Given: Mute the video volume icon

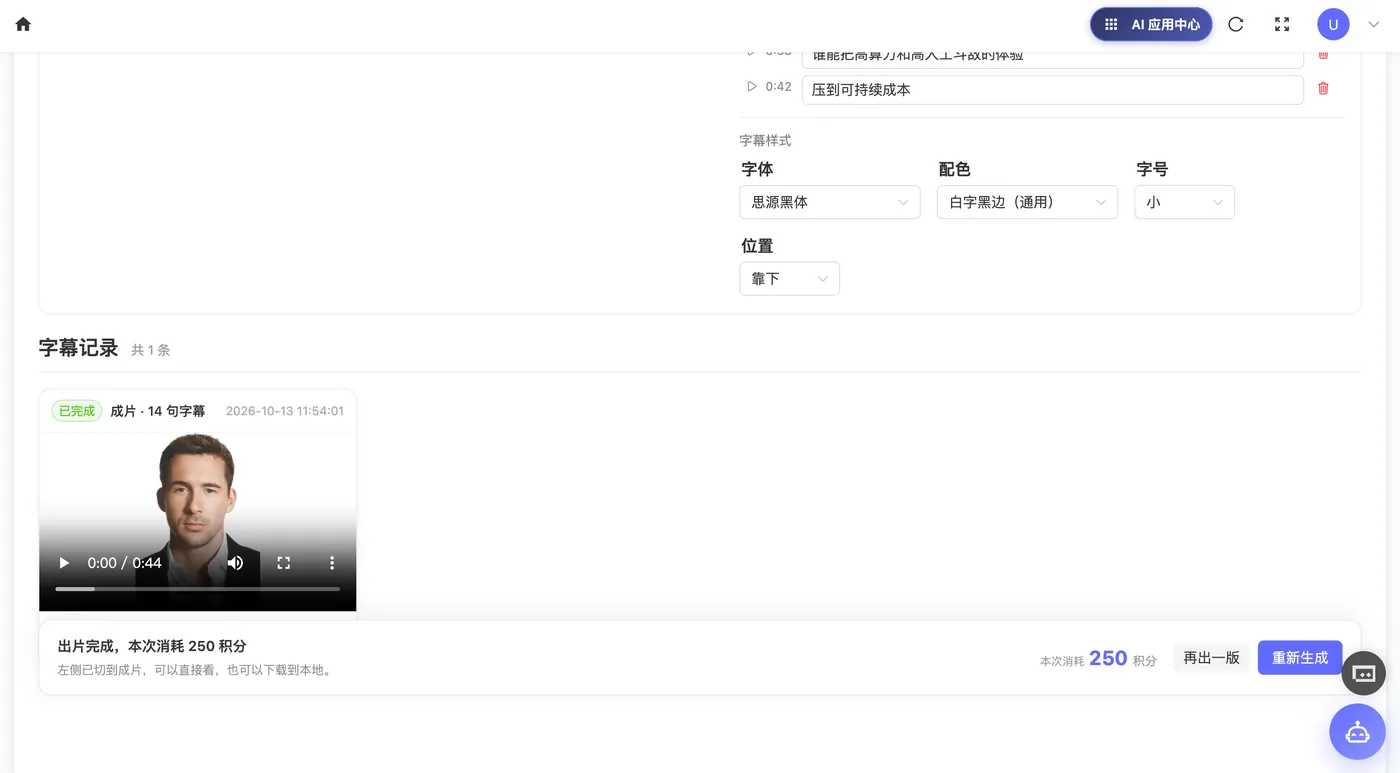Looking at the screenshot, I should click(x=235, y=563).
